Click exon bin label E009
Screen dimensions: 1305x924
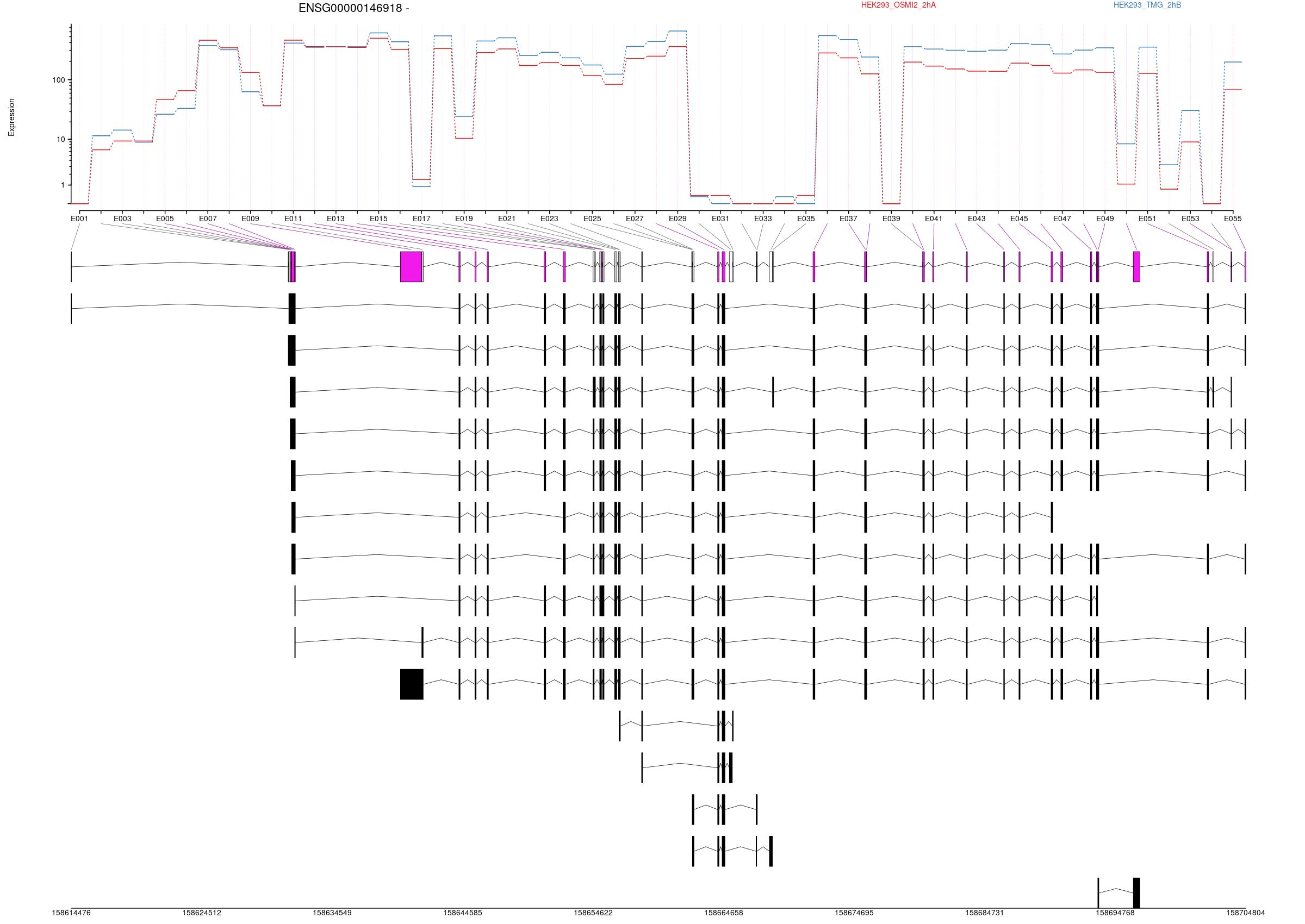coord(251,218)
